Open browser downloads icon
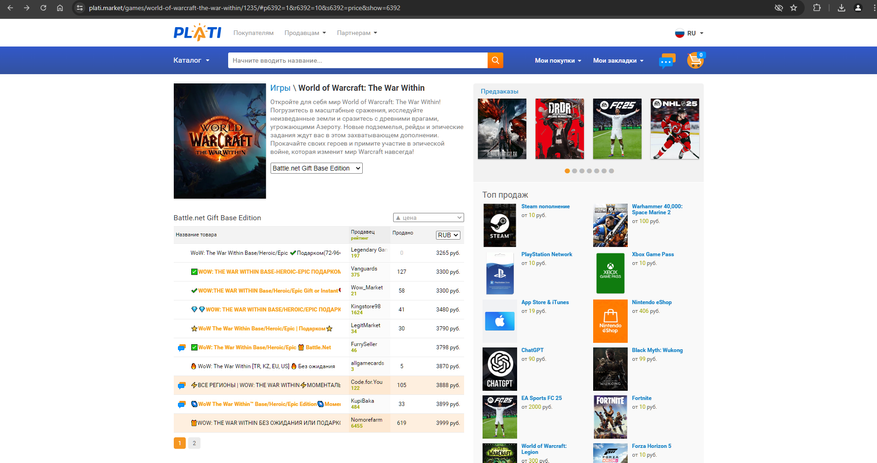The width and height of the screenshot is (877, 463). pyautogui.click(x=841, y=8)
